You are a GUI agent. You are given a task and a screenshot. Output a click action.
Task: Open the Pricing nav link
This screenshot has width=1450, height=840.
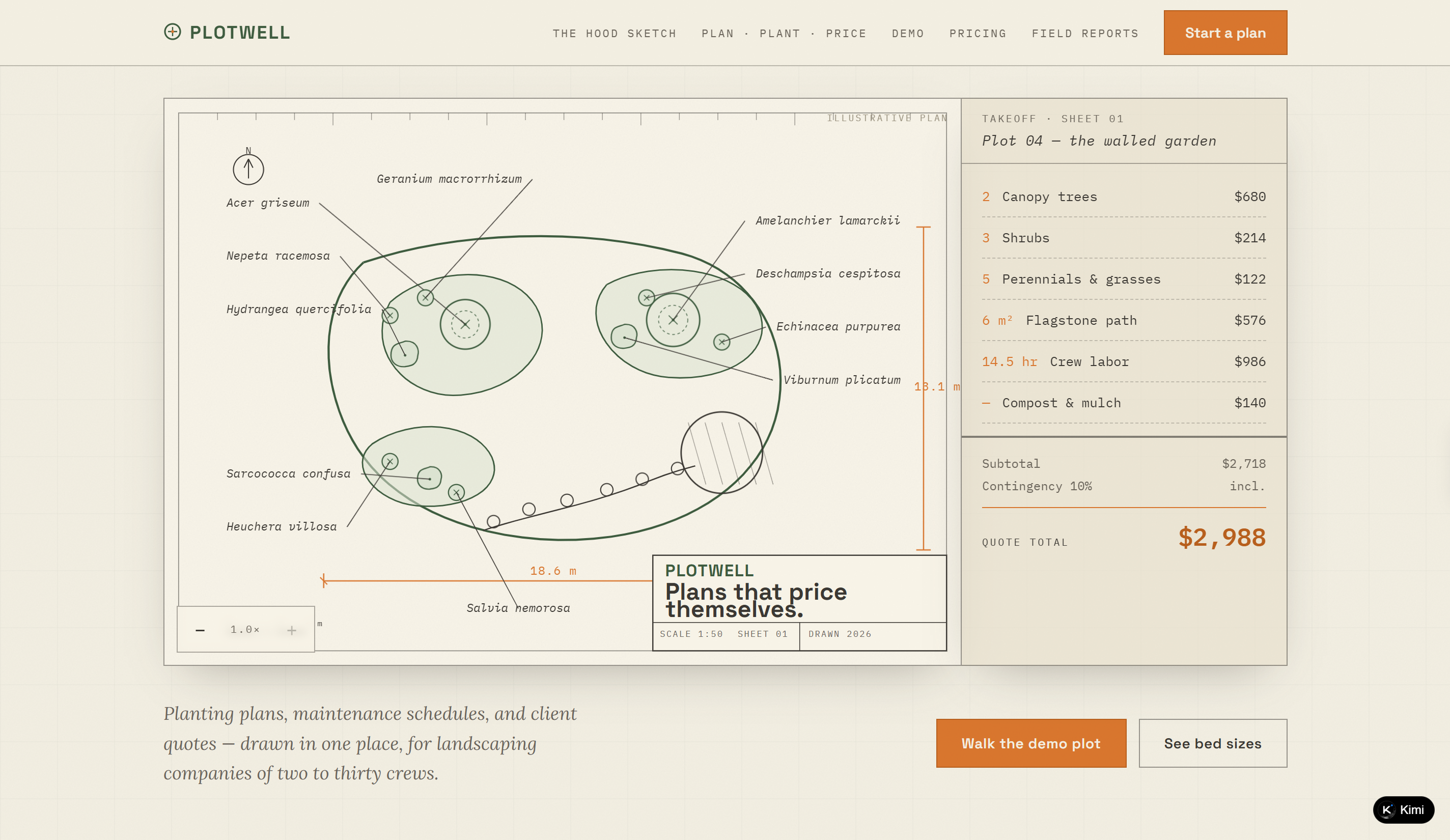[x=978, y=34]
